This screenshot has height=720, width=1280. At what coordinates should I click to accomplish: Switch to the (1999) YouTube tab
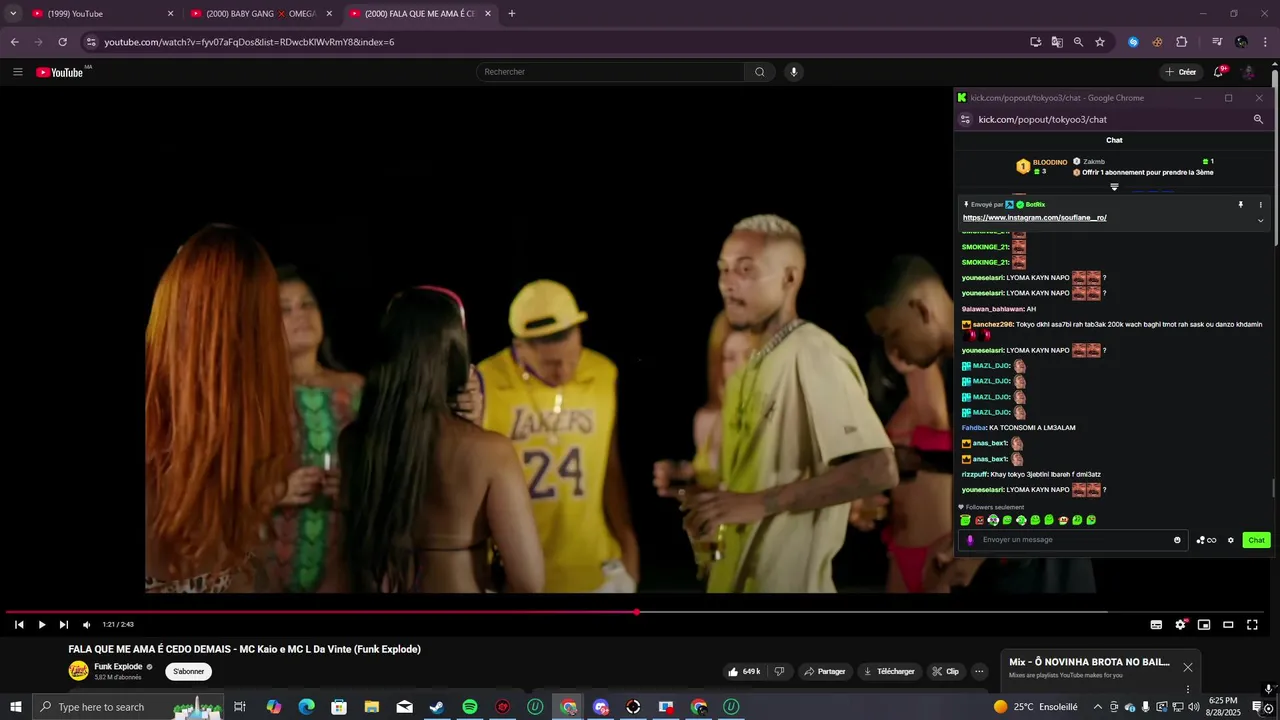tap(103, 14)
